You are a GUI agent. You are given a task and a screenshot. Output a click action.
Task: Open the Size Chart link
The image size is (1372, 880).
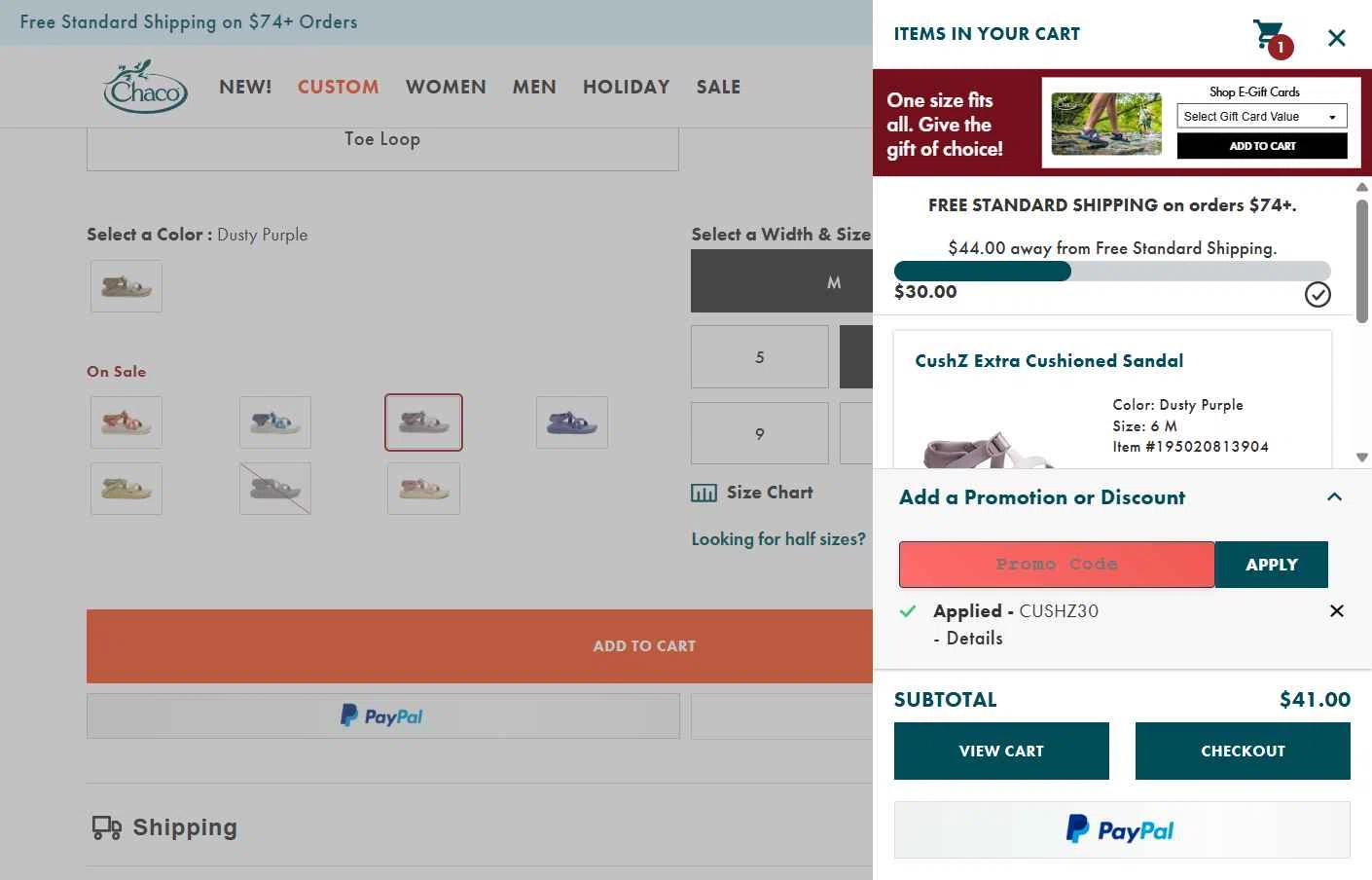pyautogui.click(x=770, y=493)
